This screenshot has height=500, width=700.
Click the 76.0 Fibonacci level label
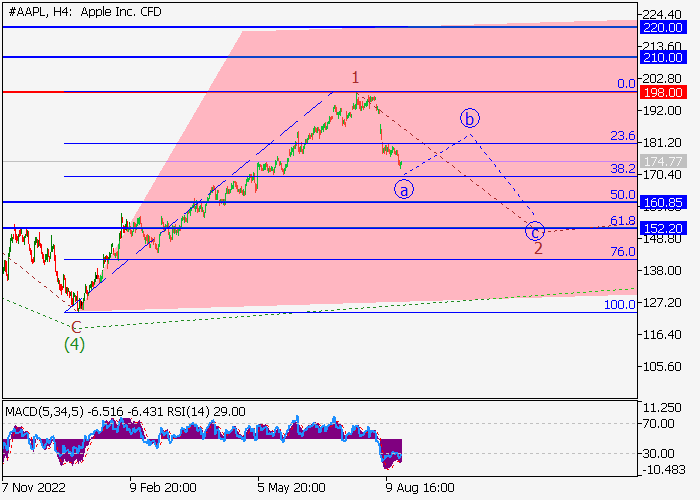pyautogui.click(x=623, y=252)
